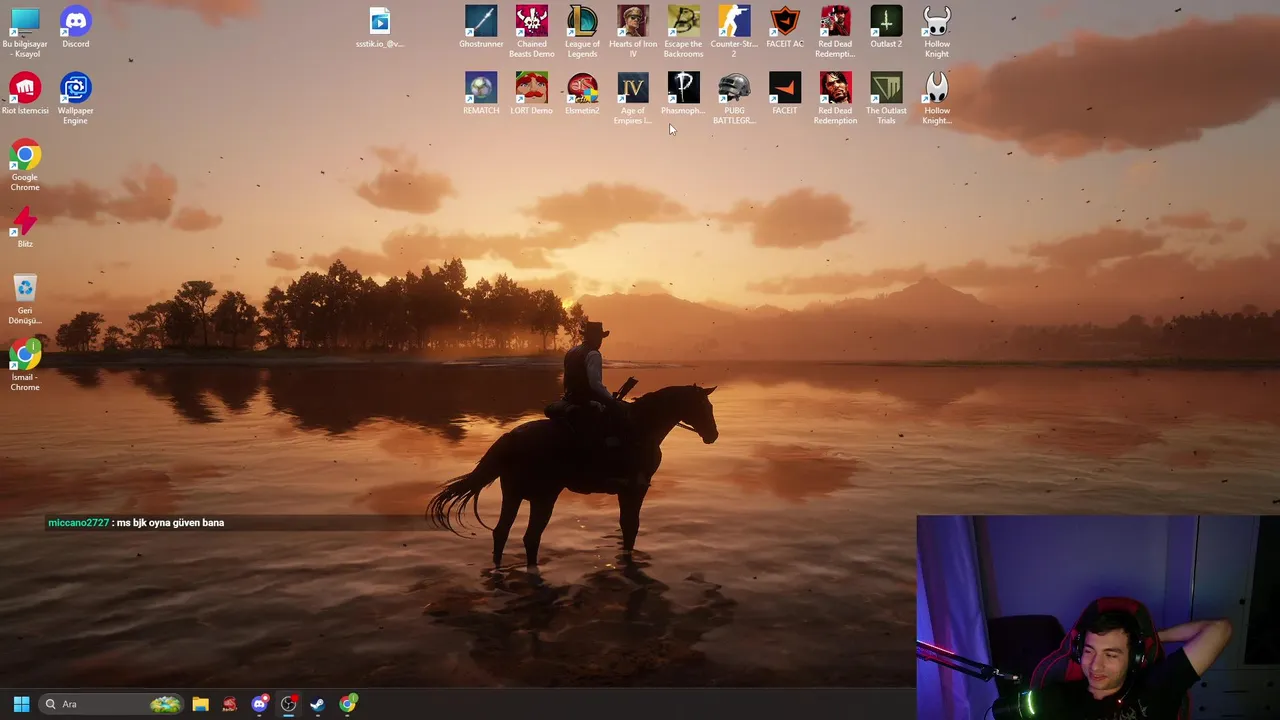This screenshot has width=1280, height=720.
Task: Select the ssstik.io video file
Action: [380, 27]
